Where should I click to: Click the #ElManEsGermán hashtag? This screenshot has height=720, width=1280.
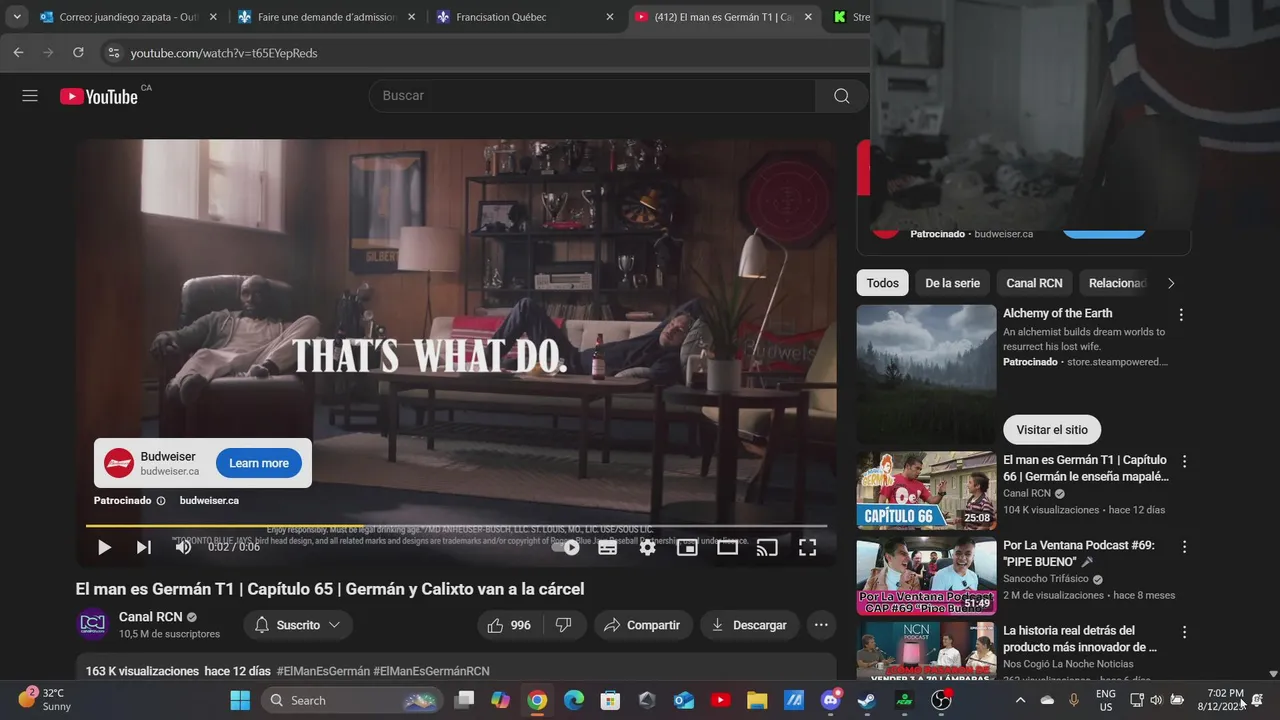[x=323, y=671]
